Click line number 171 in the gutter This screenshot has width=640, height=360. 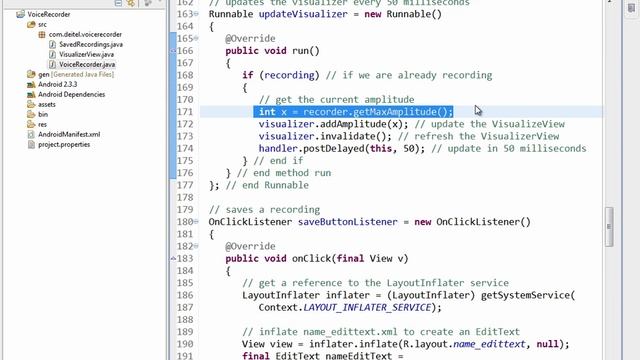185,112
